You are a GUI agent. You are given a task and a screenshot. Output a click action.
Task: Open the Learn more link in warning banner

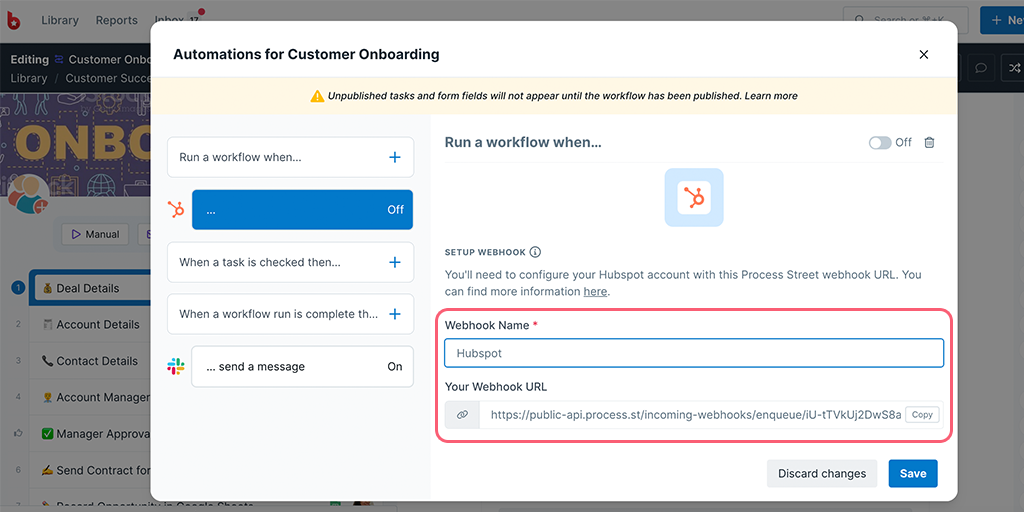point(771,96)
